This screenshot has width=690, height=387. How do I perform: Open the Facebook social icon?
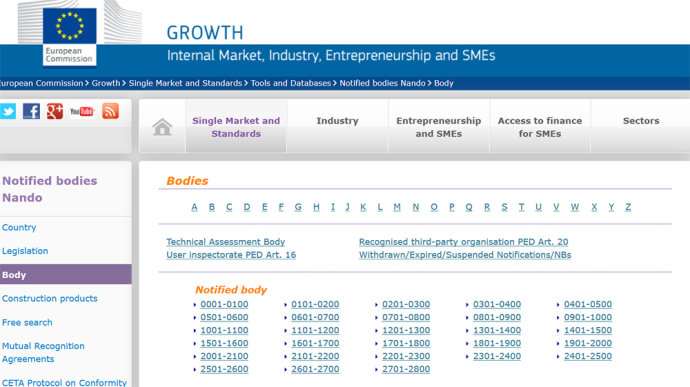(31, 111)
